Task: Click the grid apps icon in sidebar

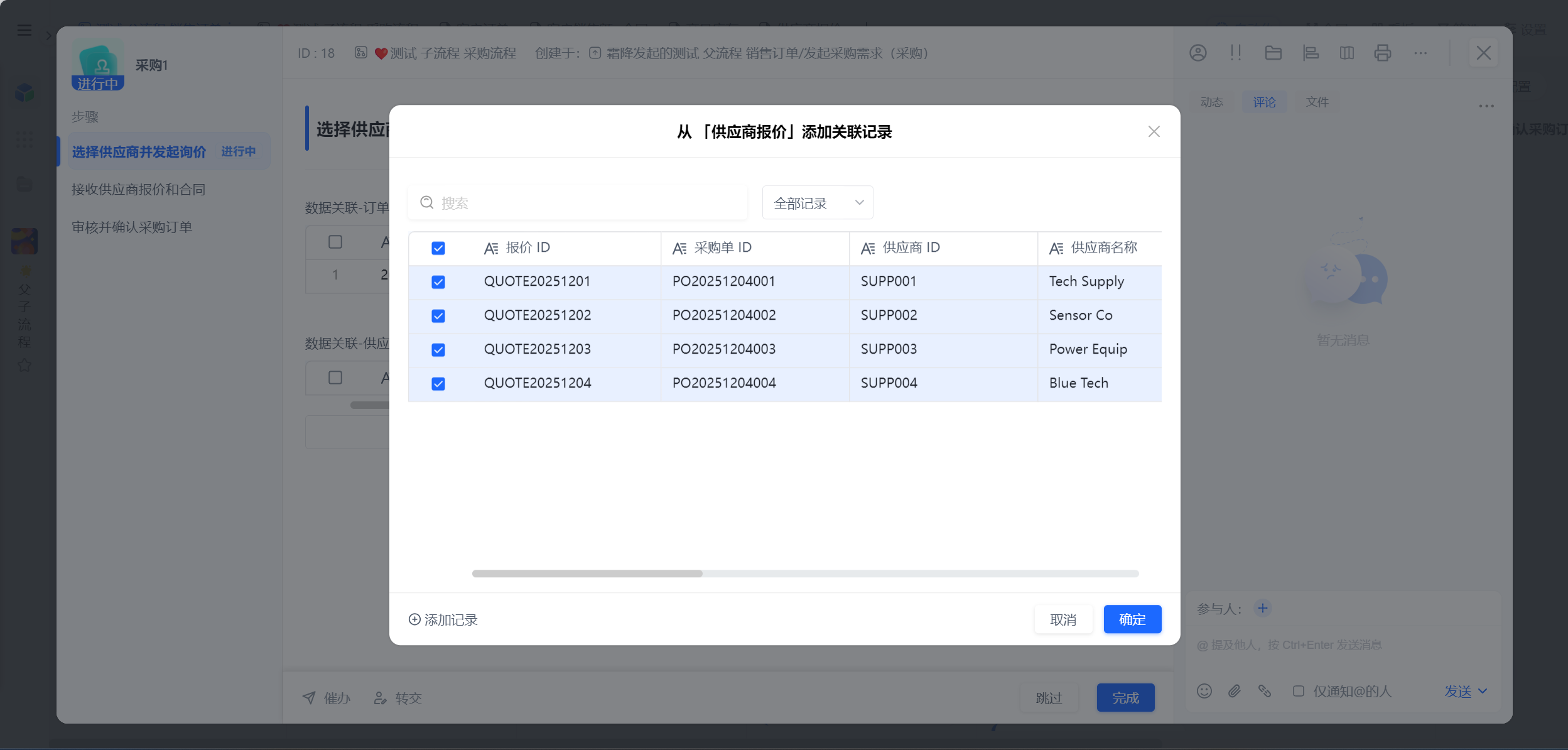Action: pos(24,139)
